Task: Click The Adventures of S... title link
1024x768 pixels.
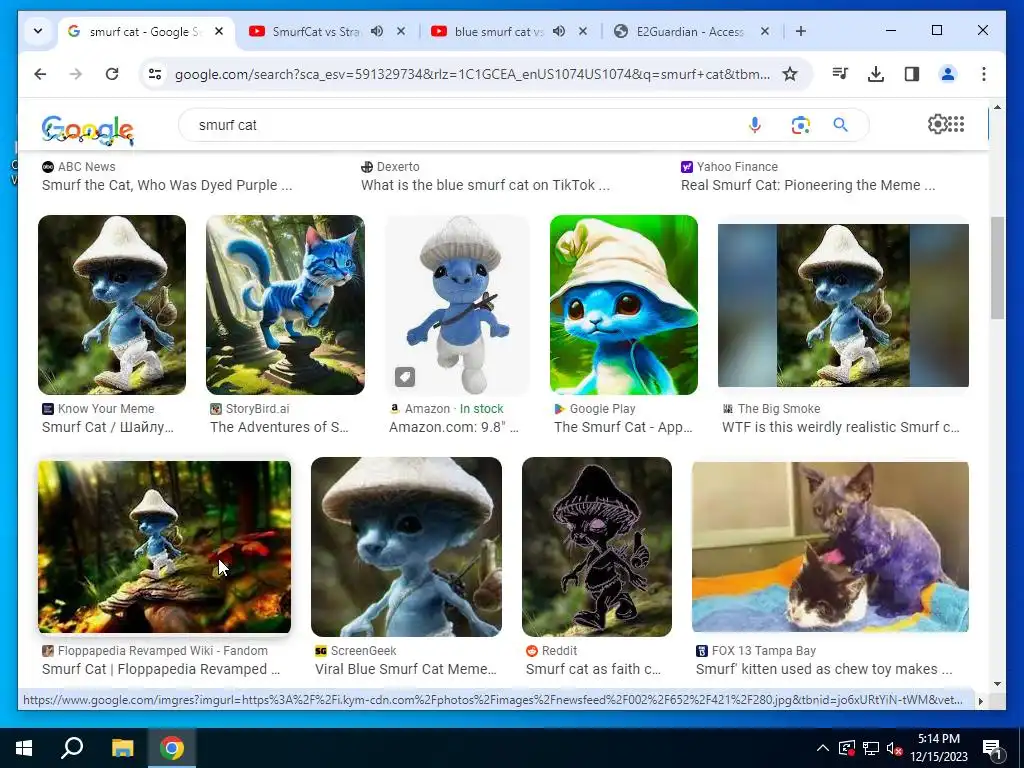Action: coord(280,427)
